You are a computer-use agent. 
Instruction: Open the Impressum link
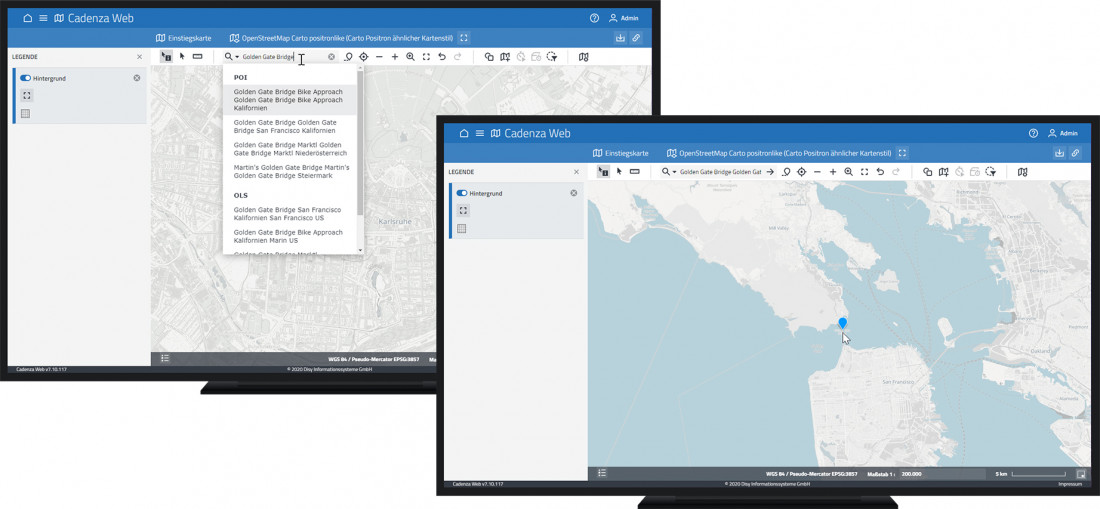pyautogui.click(x=1070, y=484)
